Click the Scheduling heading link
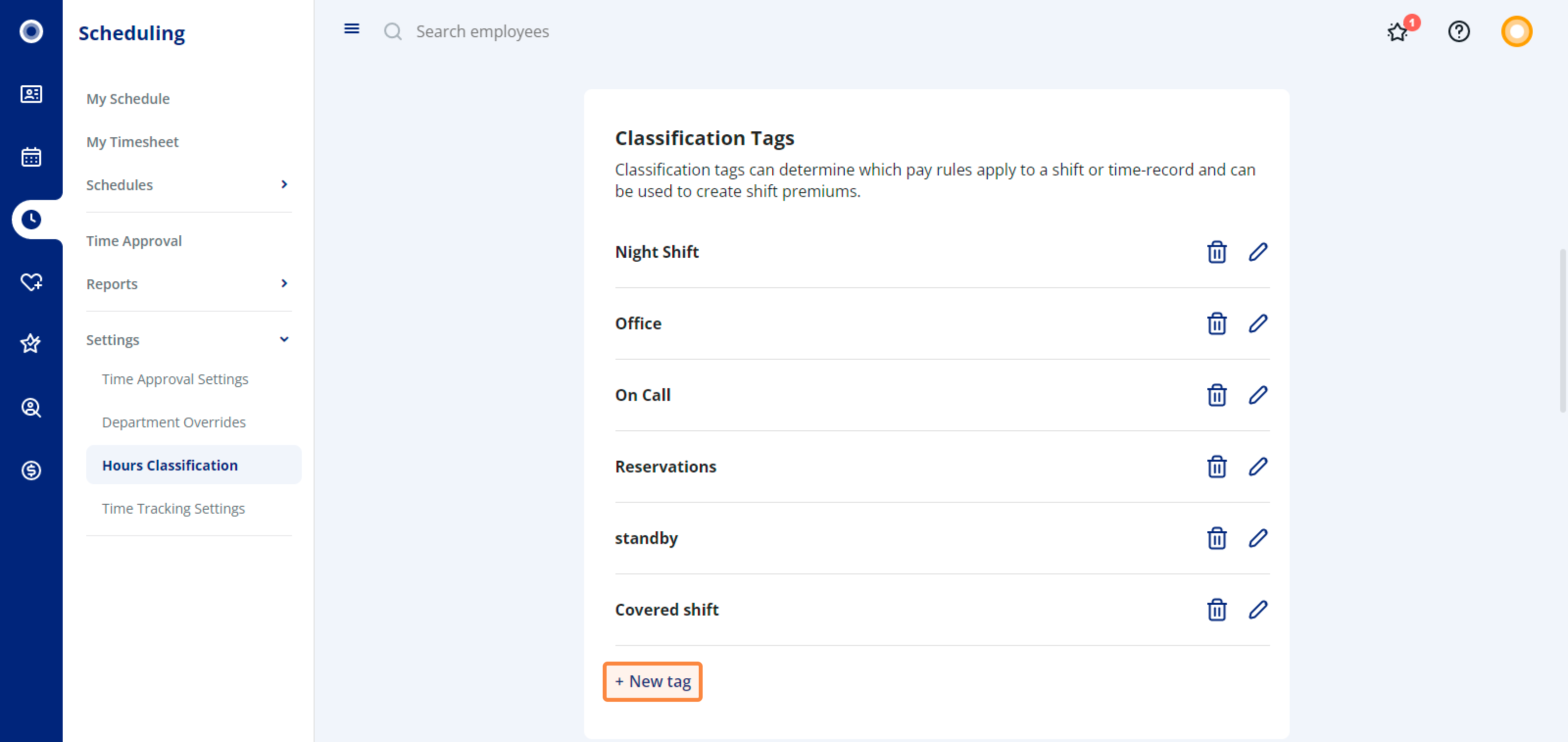 (x=131, y=33)
